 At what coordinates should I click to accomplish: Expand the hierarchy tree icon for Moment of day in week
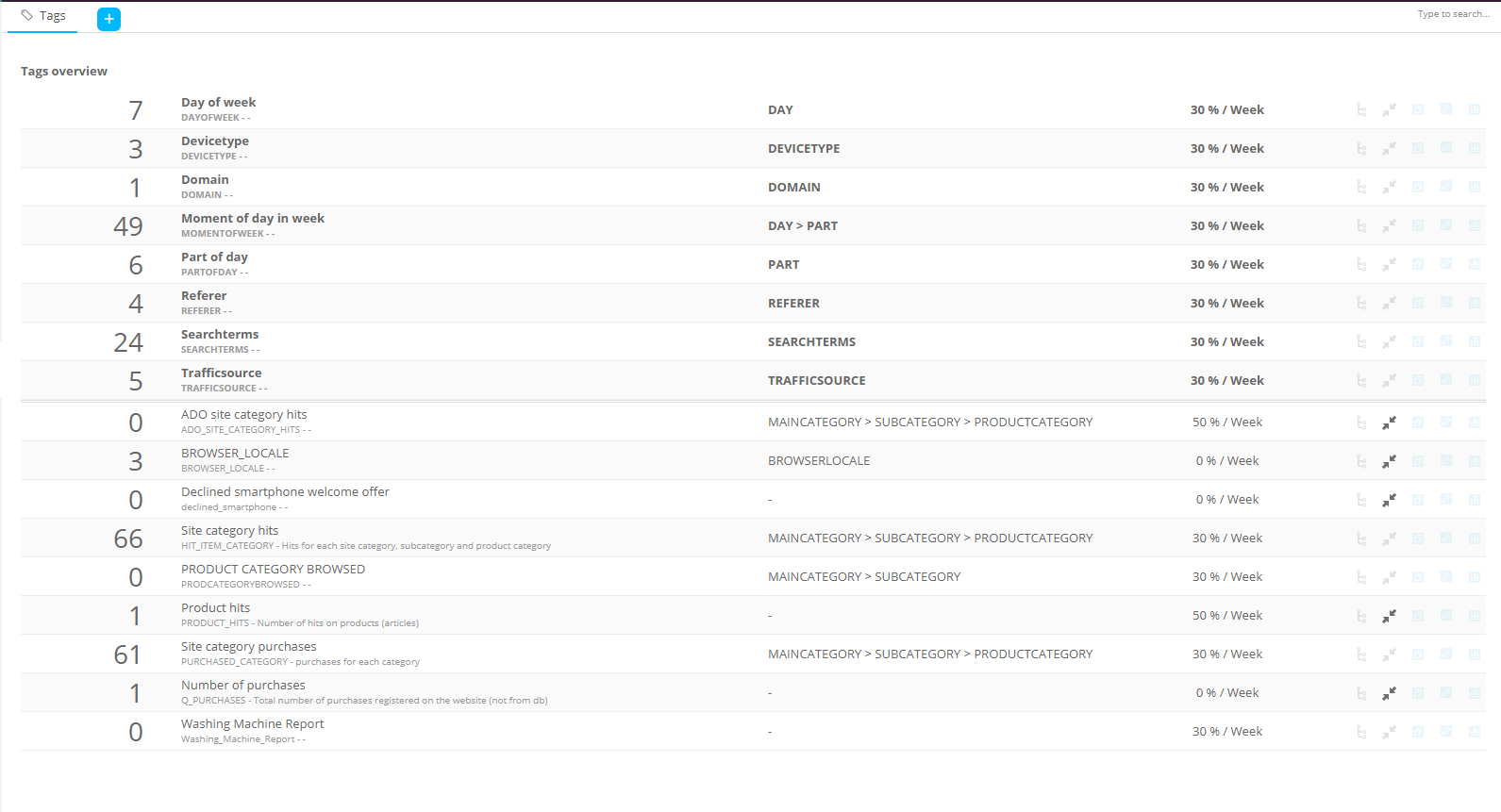coord(1360,225)
